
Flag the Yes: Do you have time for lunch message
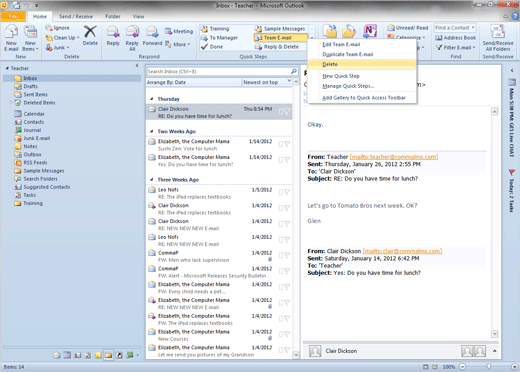tap(287, 160)
